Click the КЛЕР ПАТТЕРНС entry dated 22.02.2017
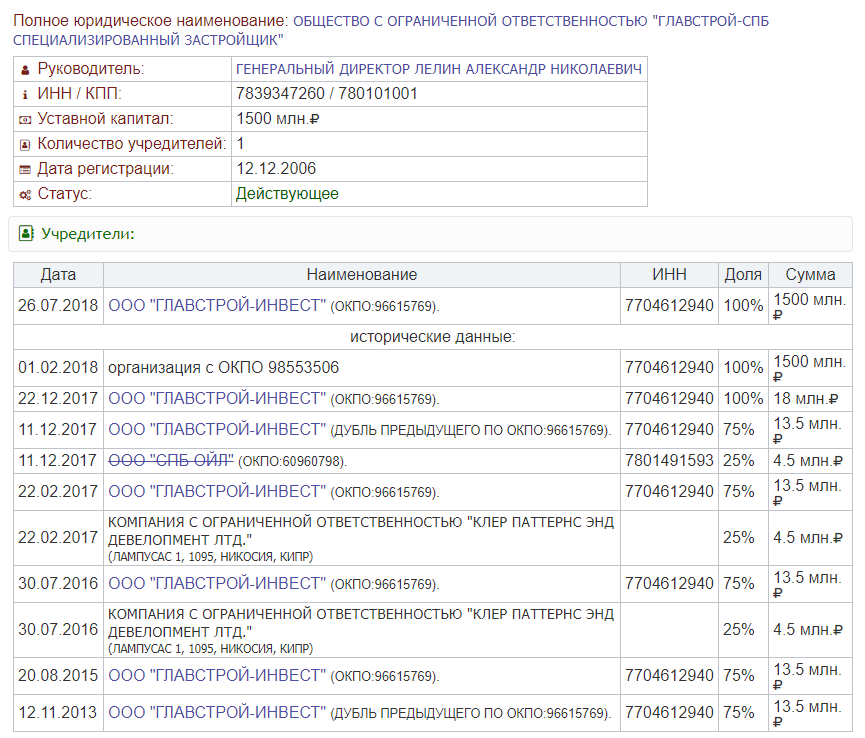 coord(361,538)
